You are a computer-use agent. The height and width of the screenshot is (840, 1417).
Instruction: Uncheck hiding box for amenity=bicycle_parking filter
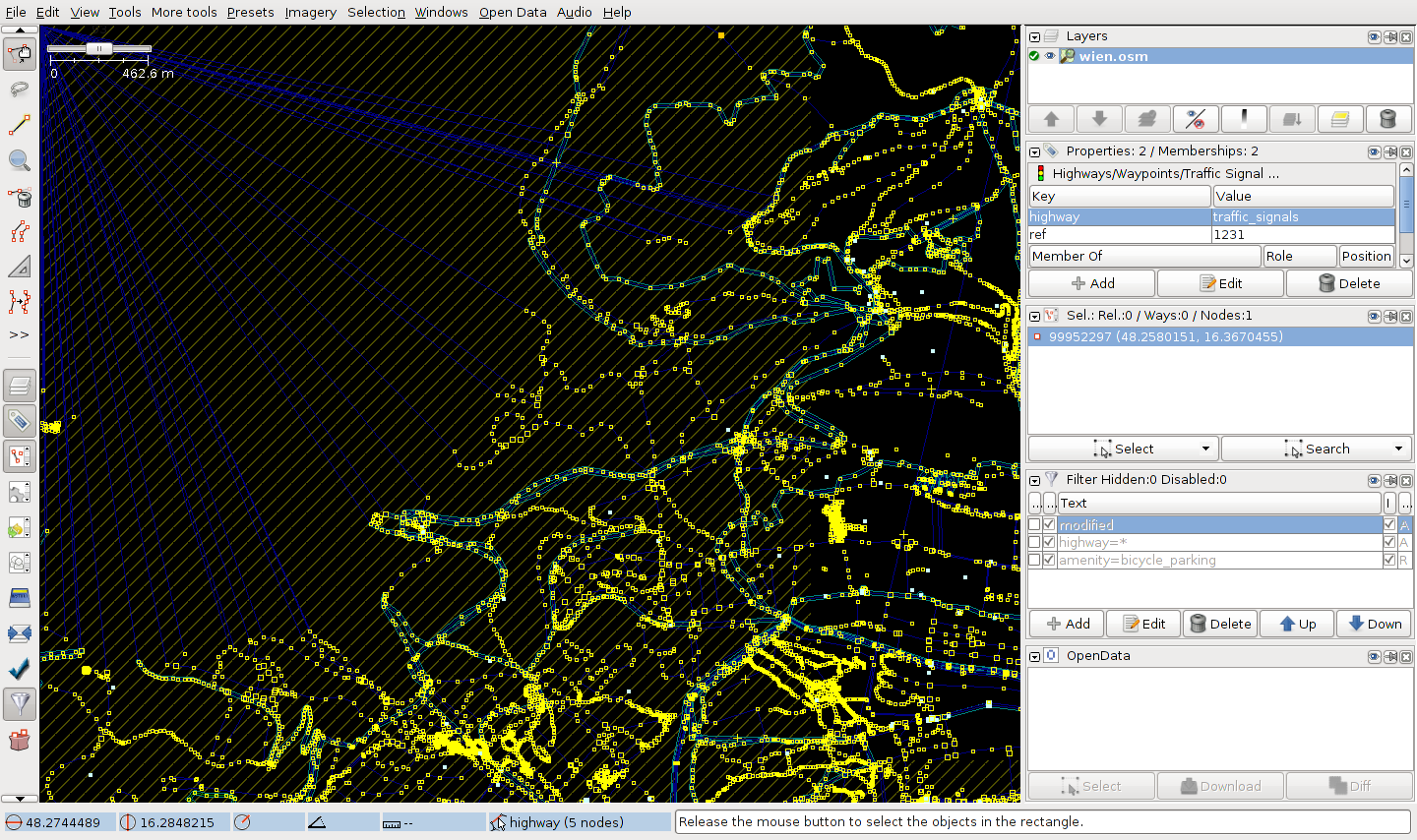1049,560
